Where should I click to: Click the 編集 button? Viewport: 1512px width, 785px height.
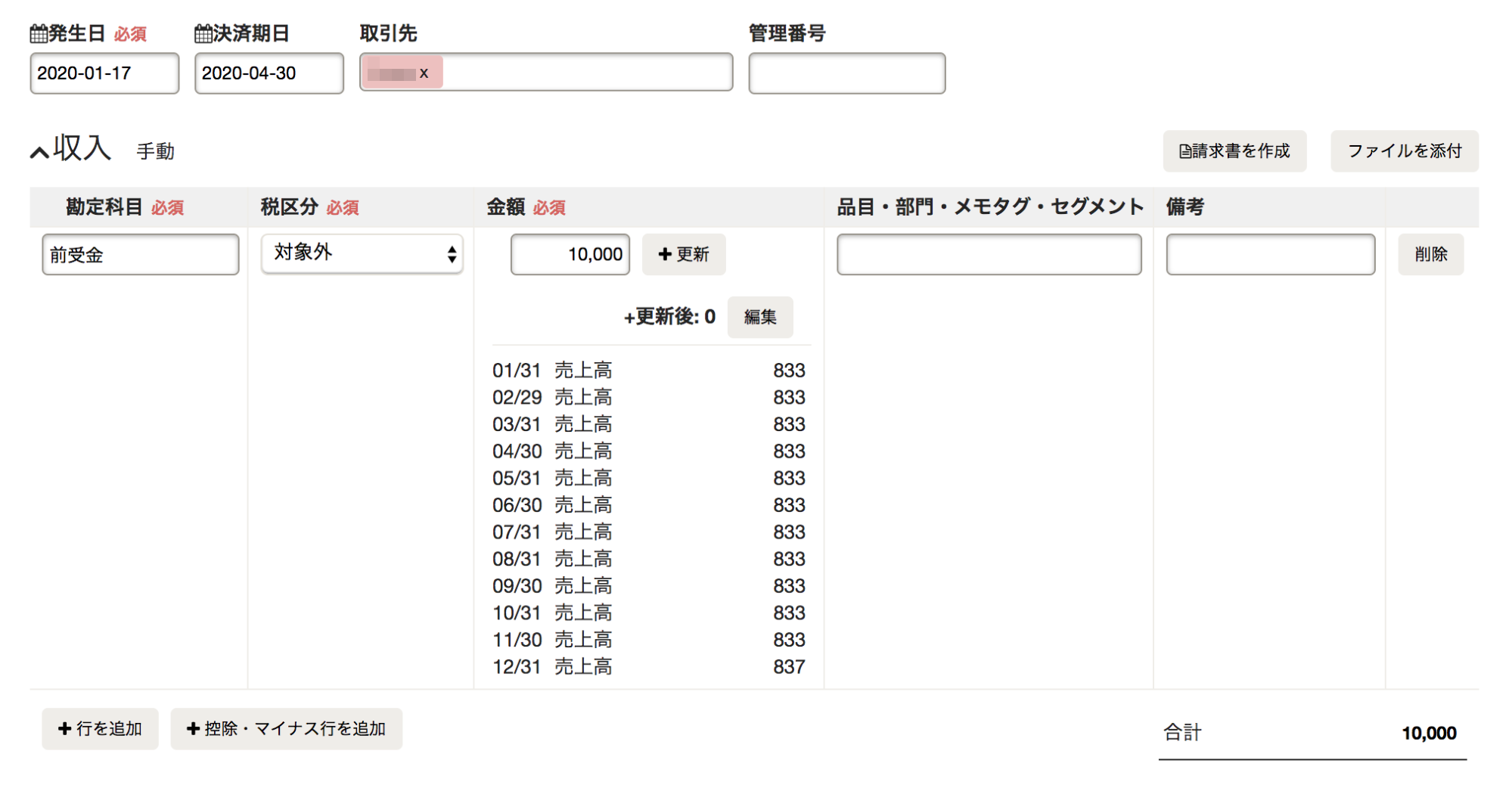click(x=760, y=317)
